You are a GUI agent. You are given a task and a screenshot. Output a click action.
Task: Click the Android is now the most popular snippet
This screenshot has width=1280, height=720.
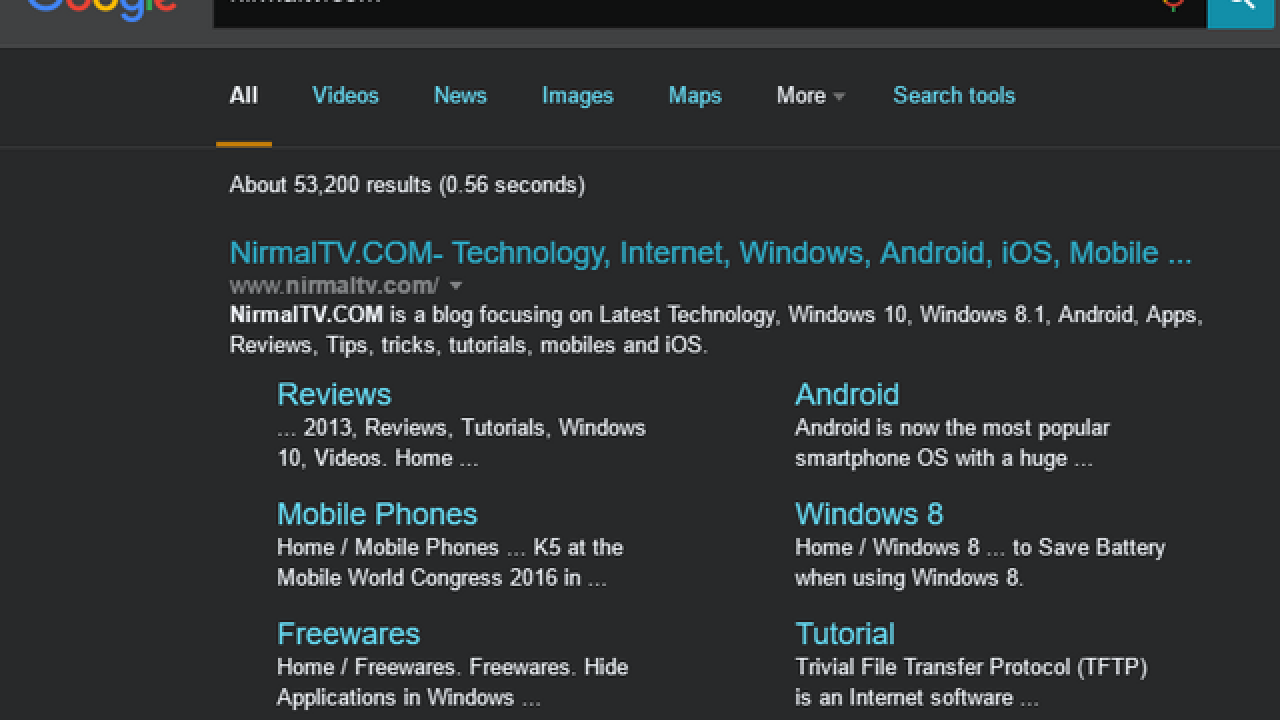(952, 443)
